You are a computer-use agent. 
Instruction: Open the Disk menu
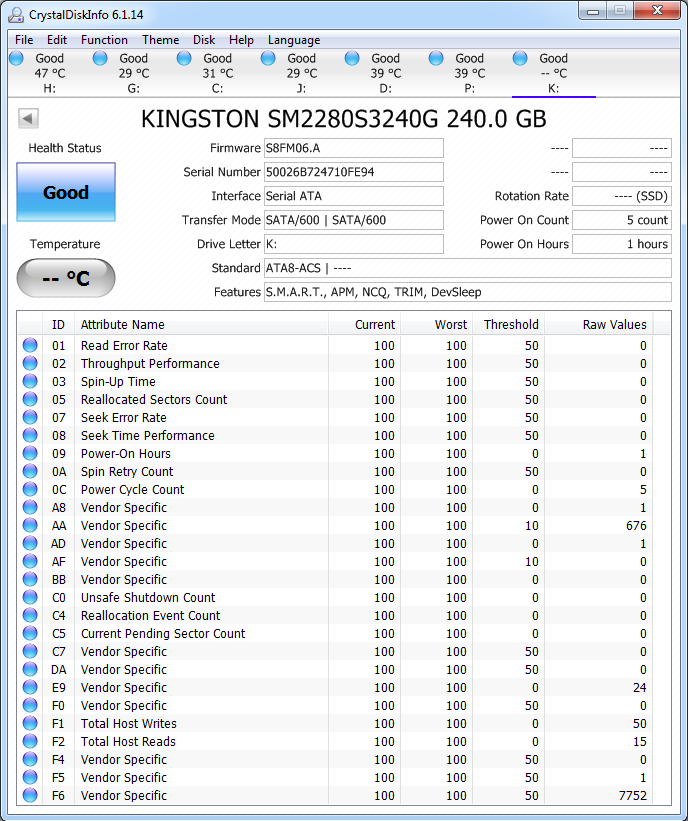click(x=204, y=40)
